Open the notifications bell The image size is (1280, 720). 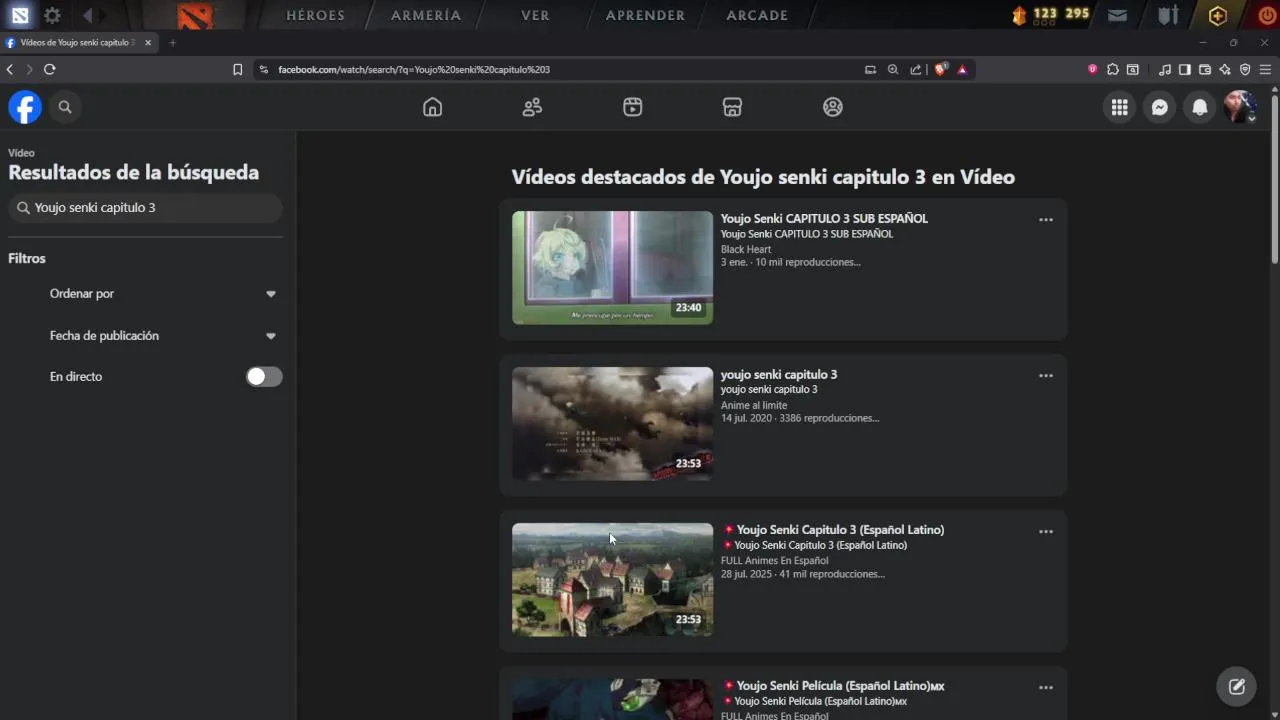point(1199,107)
